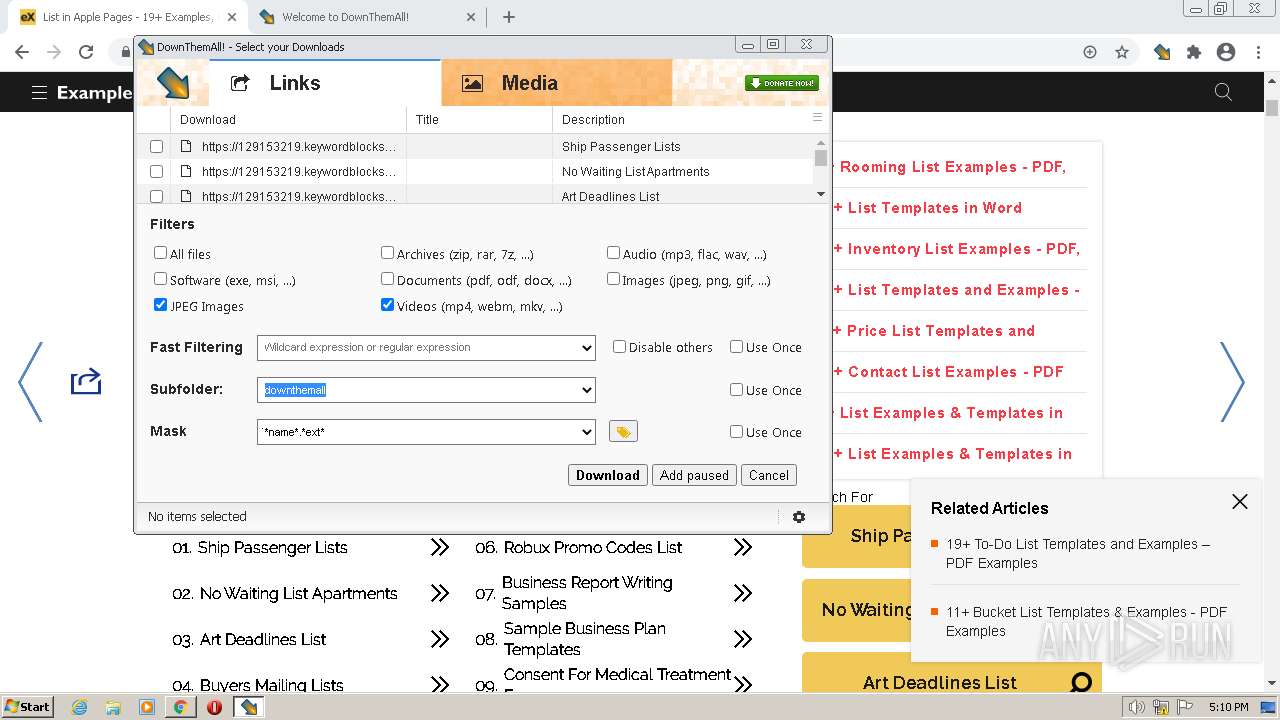The height and width of the screenshot is (720, 1280).
Task: Open the column picker menu icon
Action: [x=817, y=118]
